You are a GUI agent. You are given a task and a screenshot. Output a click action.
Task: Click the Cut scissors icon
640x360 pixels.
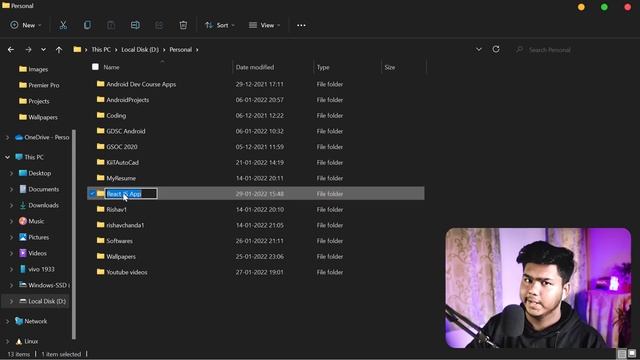click(x=63, y=25)
